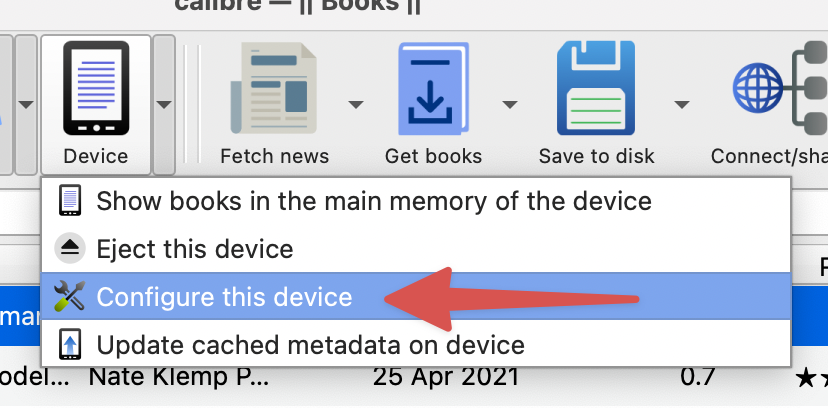Viewport: 828px width, 408px height.
Task: Expand the Get books dropdown arrow
Action: [x=510, y=103]
